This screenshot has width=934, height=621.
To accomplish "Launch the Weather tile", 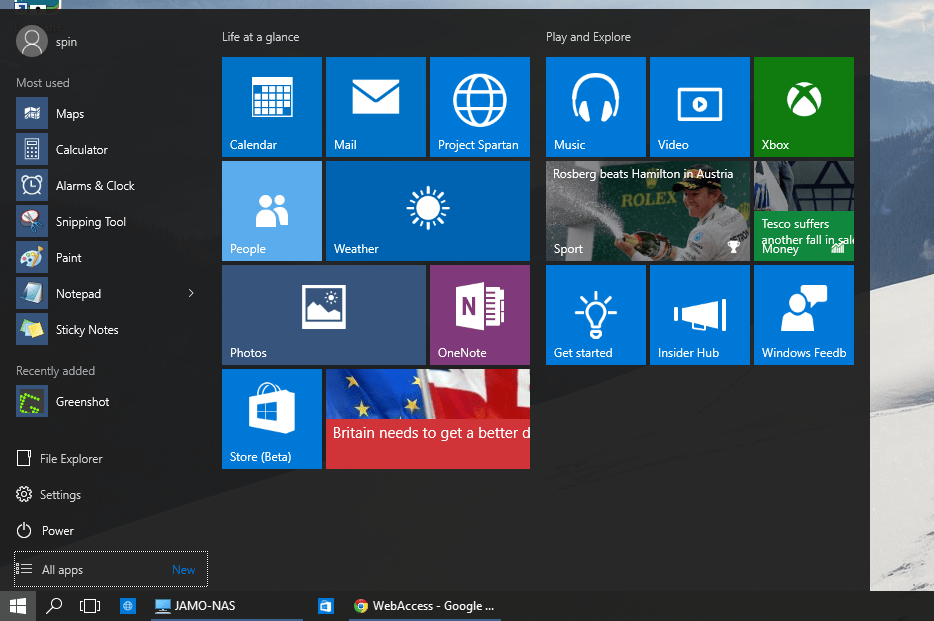I will [428, 210].
